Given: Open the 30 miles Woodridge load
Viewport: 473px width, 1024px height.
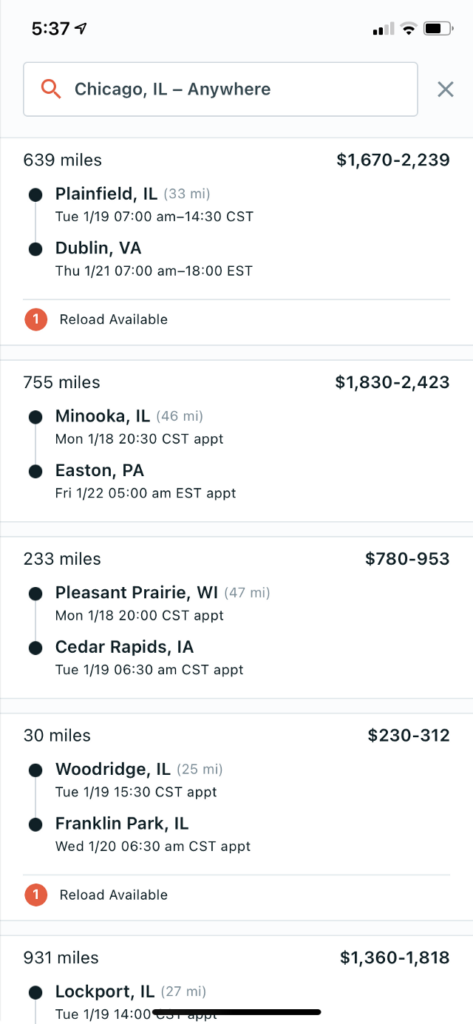Looking at the screenshot, I should 236,817.
